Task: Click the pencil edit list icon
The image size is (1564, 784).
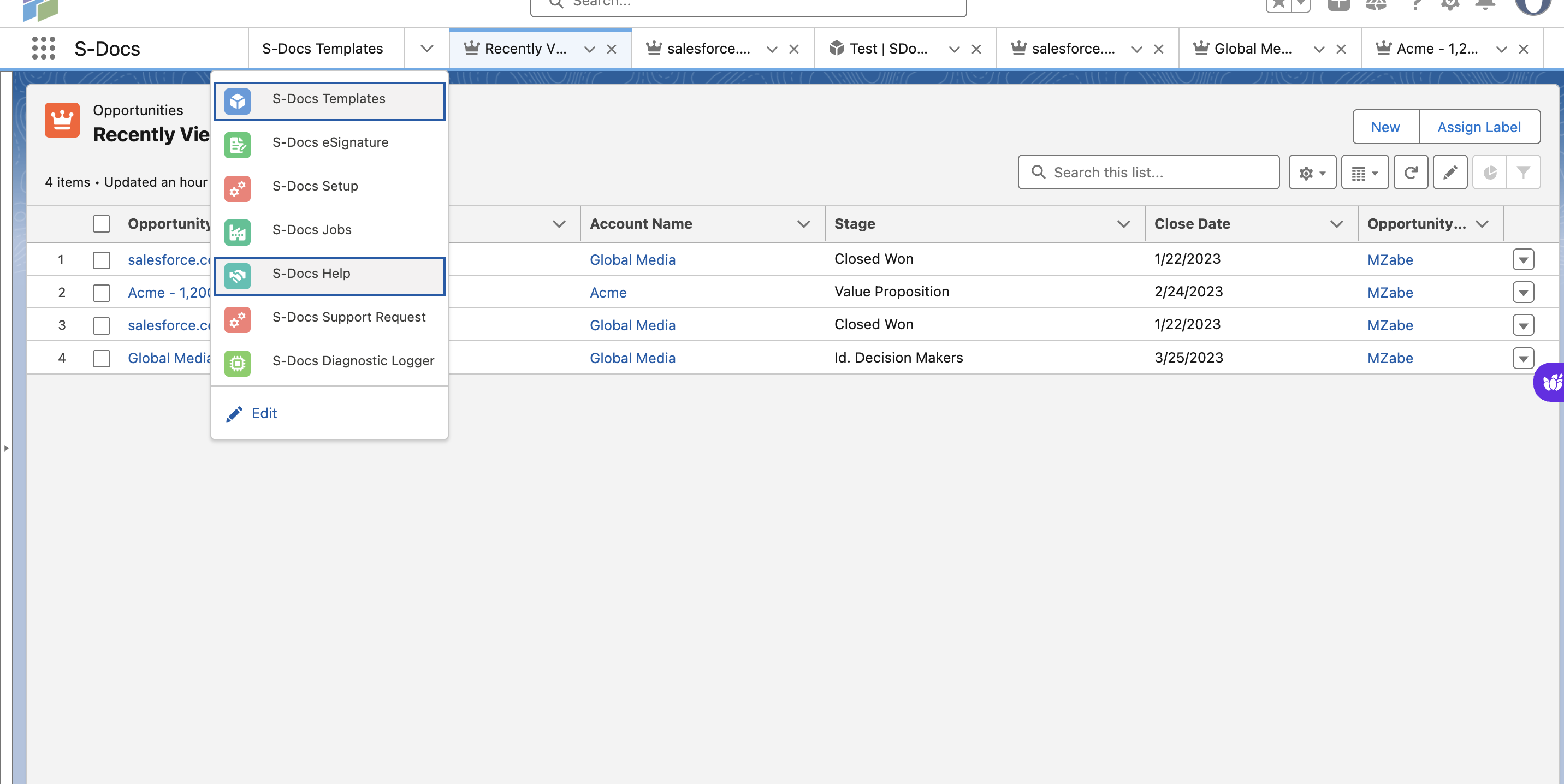Action: click(x=1450, y=173)
